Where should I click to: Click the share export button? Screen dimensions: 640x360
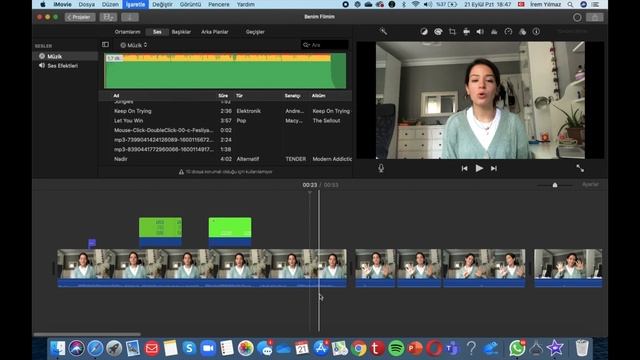tap(595, 17)
